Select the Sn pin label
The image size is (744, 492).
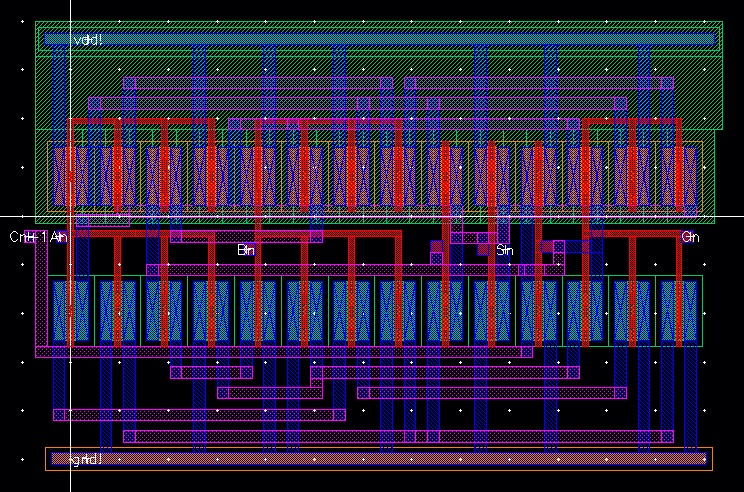504,250
